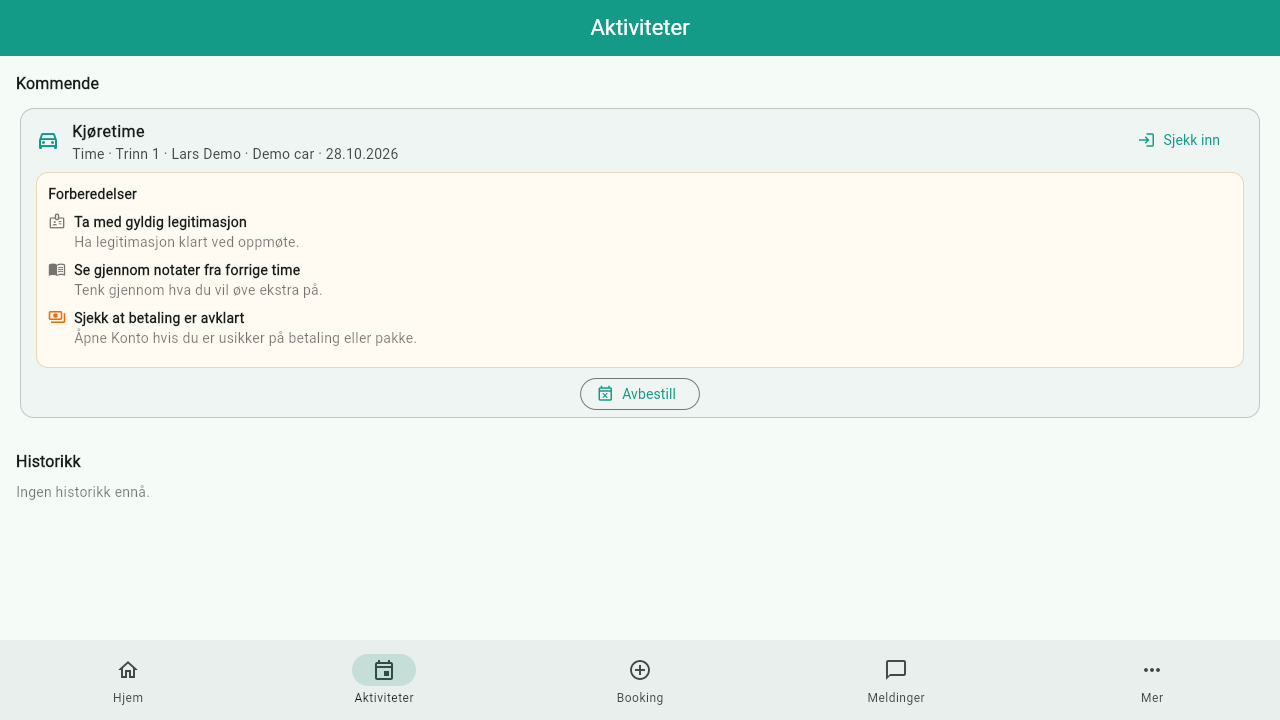Click the orange payment money icon

pyautogui.click(x=57, y=317)
